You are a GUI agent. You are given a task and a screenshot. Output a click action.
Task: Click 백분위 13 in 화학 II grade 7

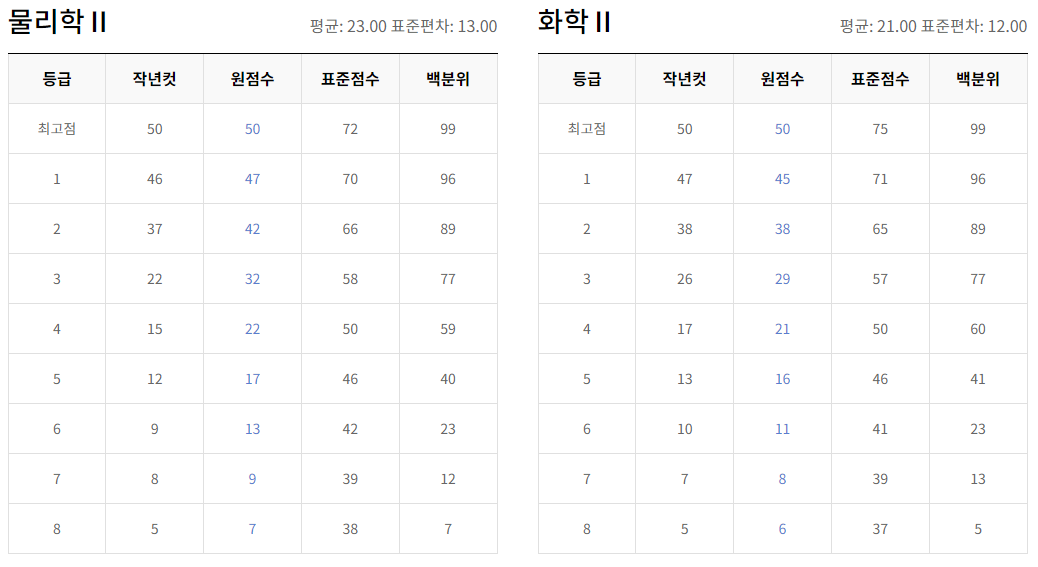(x=978, y=479)
